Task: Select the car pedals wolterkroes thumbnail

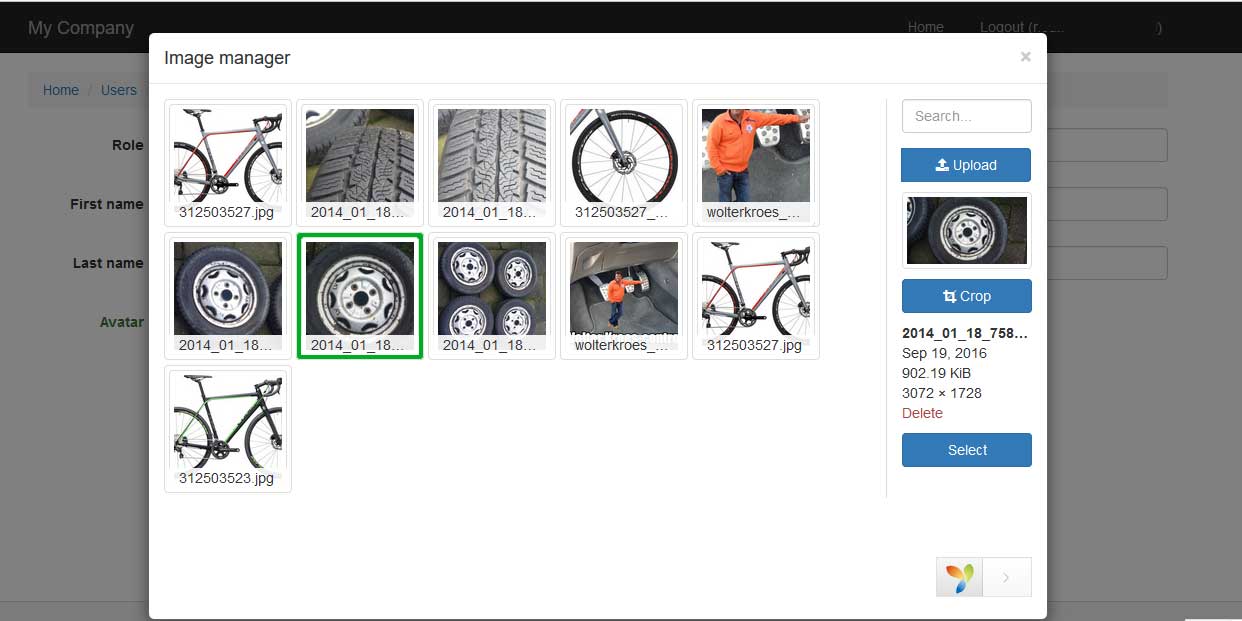Action: pyautogui.click(x=624, y=295)
